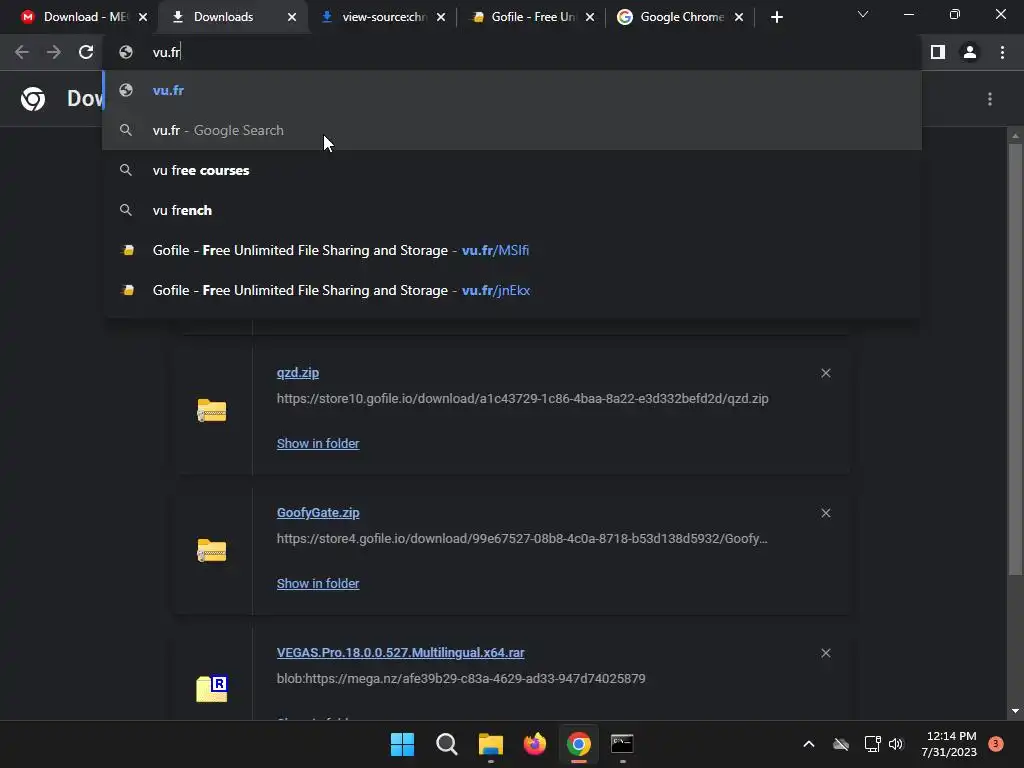Viewport: 1024px width, 768px height.
Task: Open the network status tray icon
Action: tap(872, 744)
